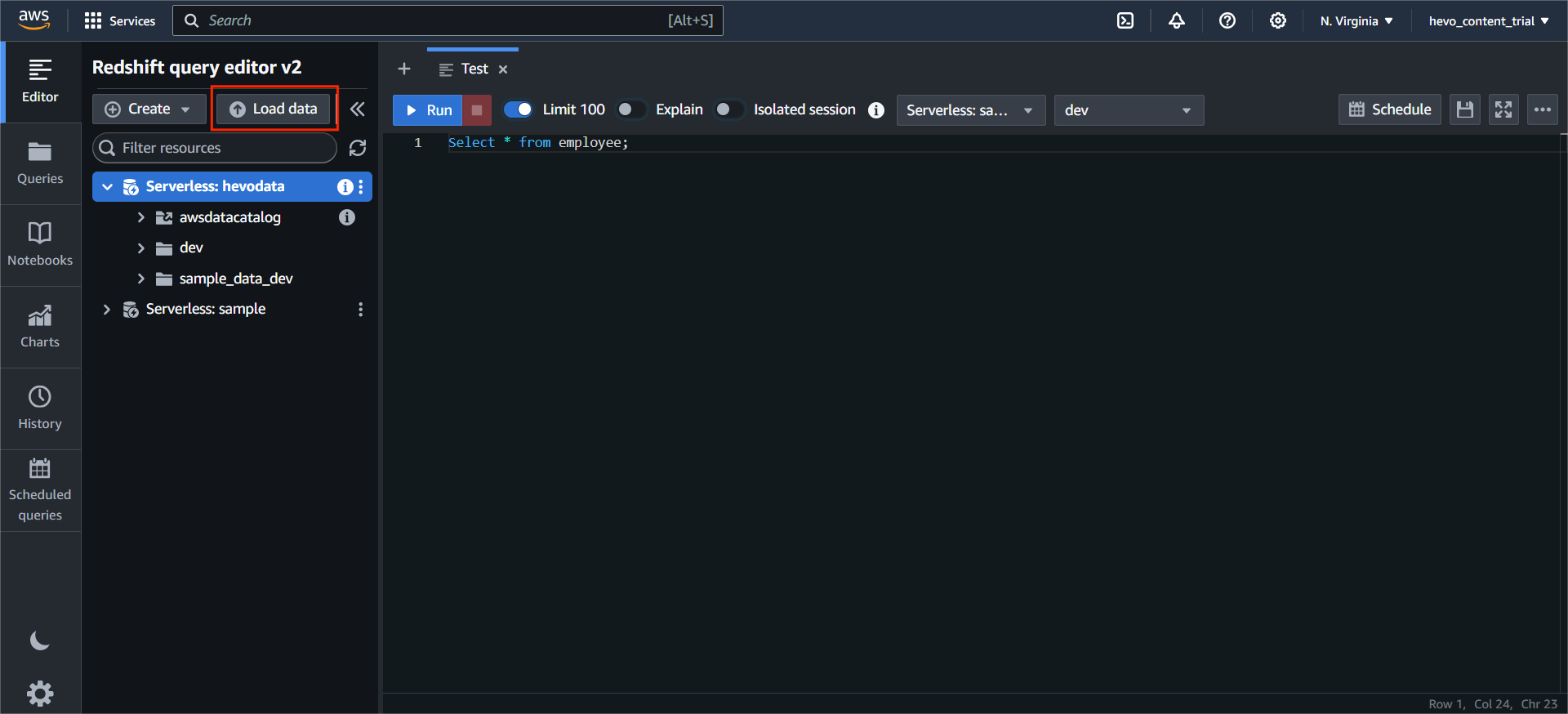Refresh the resources list

click(x=358, y=148)
